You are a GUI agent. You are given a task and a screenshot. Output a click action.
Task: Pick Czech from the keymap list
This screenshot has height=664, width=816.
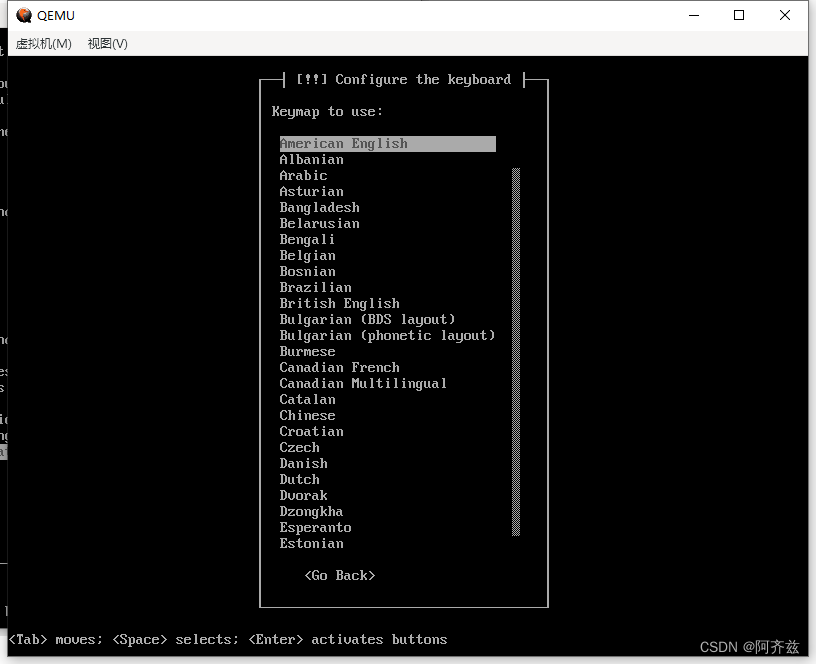click(x=299, y=447)
